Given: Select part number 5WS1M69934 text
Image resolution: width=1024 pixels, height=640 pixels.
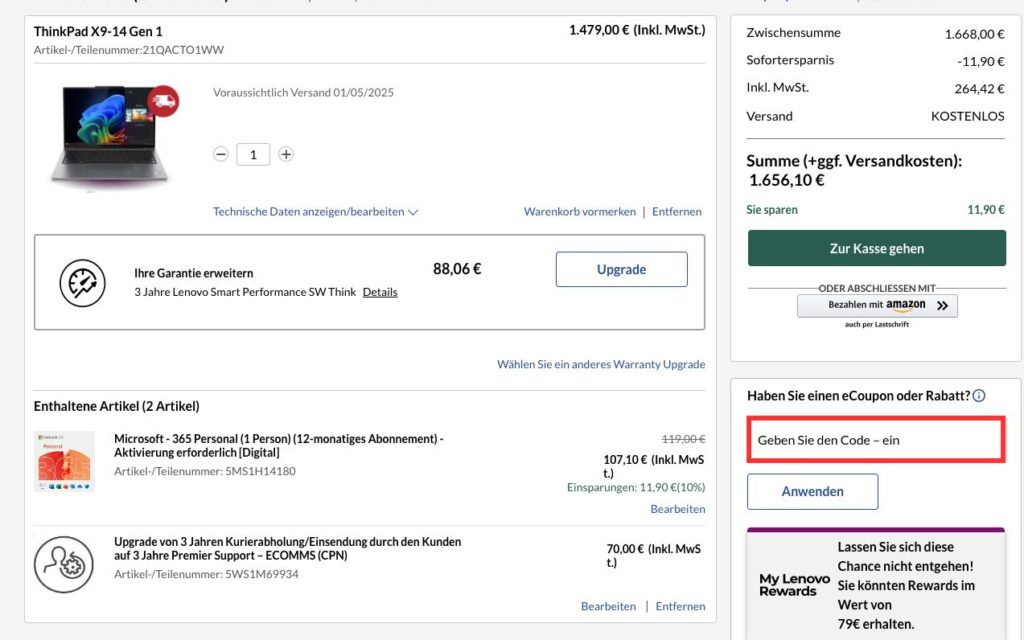Looking at the screenshot, I should (262, 574).
